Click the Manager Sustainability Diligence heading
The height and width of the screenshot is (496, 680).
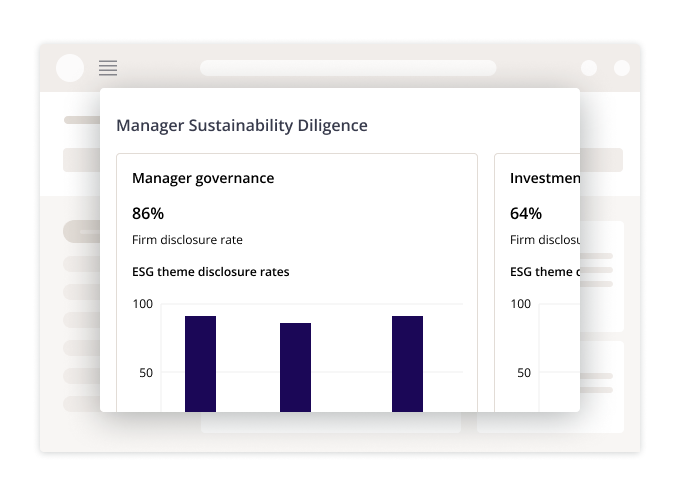242,125
